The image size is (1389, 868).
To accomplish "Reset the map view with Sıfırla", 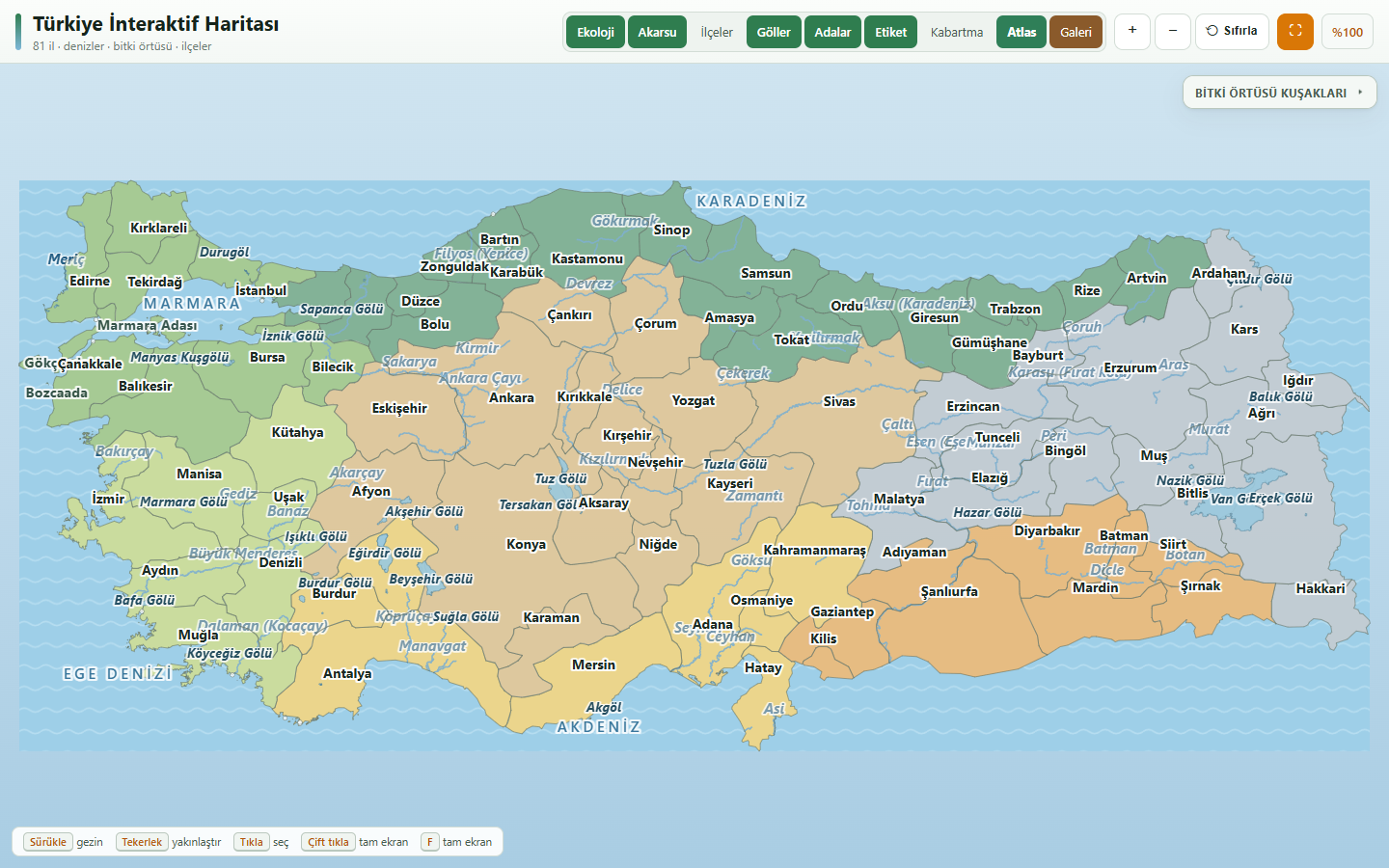I will click(x=1232, y=31).
